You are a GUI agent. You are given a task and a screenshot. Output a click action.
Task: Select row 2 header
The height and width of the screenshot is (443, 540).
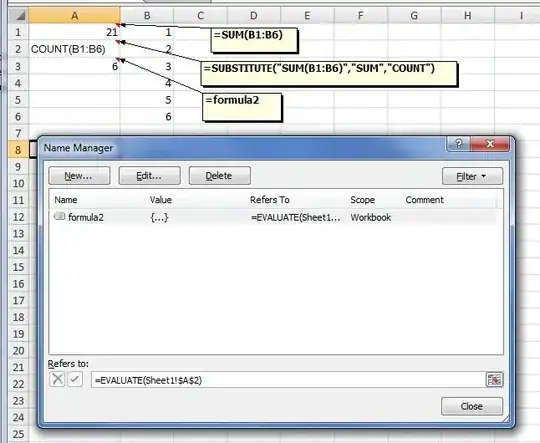(x=18, y=49)
